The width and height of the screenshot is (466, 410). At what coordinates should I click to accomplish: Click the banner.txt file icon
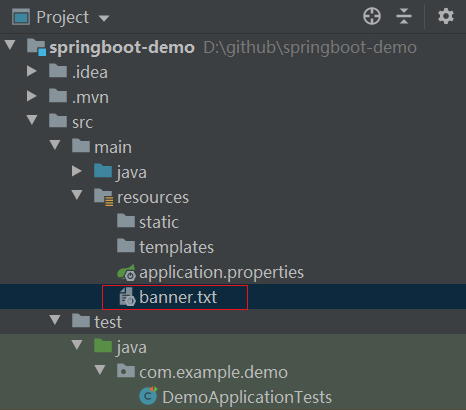tap(127, 297)
